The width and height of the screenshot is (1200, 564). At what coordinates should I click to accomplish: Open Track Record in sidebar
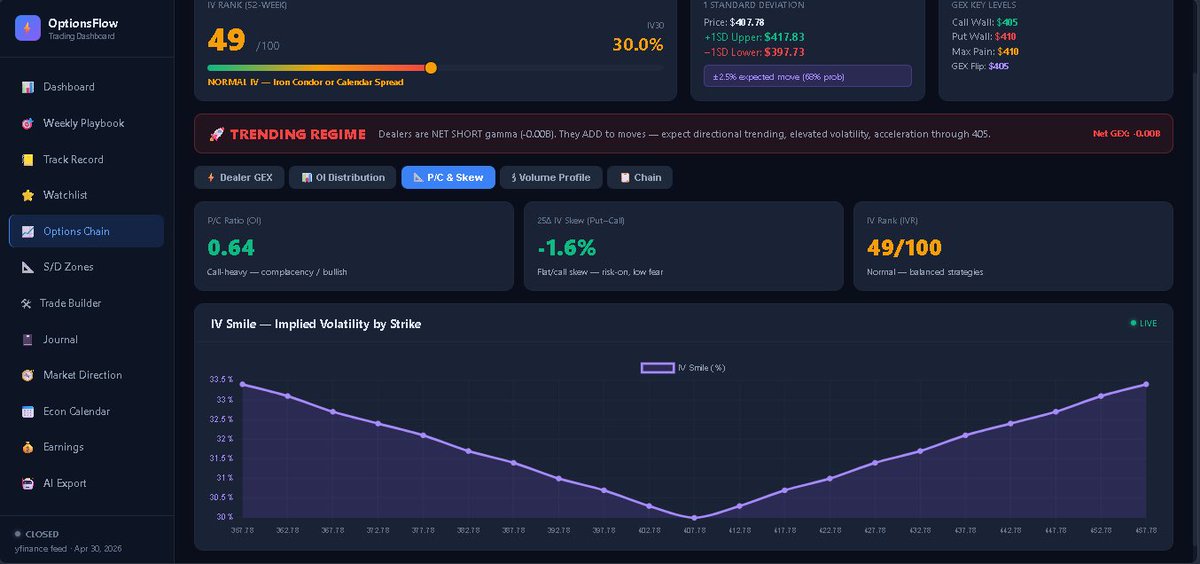[x=86, y=159]
